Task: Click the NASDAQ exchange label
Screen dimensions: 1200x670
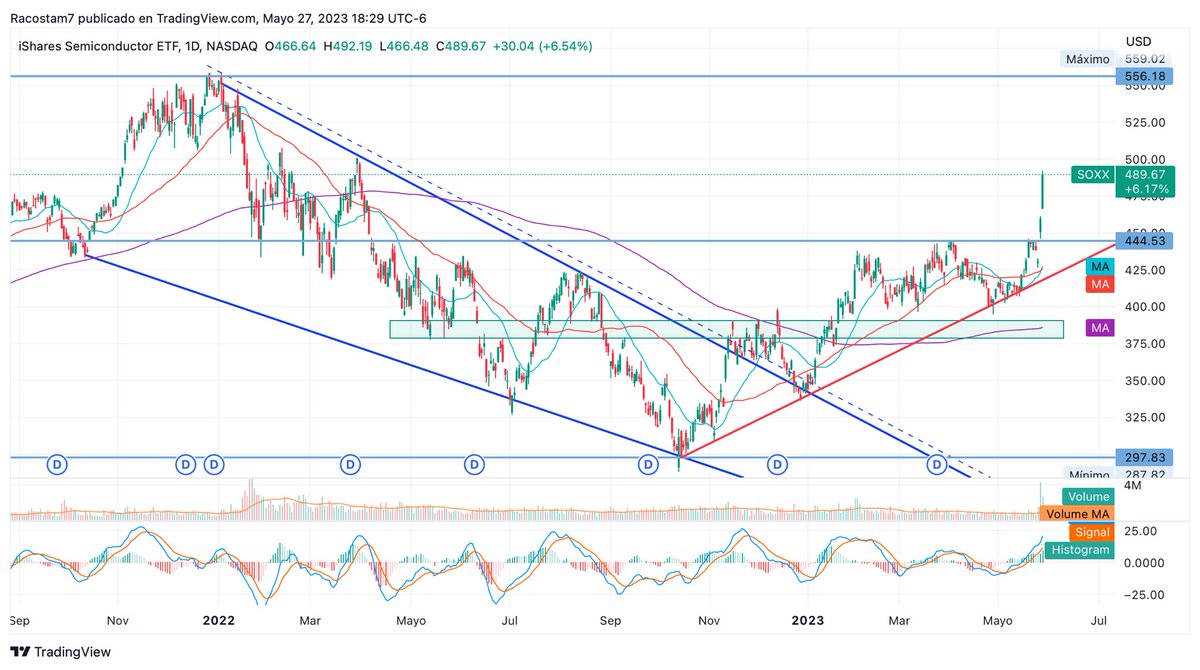Action: coord(231,46)
